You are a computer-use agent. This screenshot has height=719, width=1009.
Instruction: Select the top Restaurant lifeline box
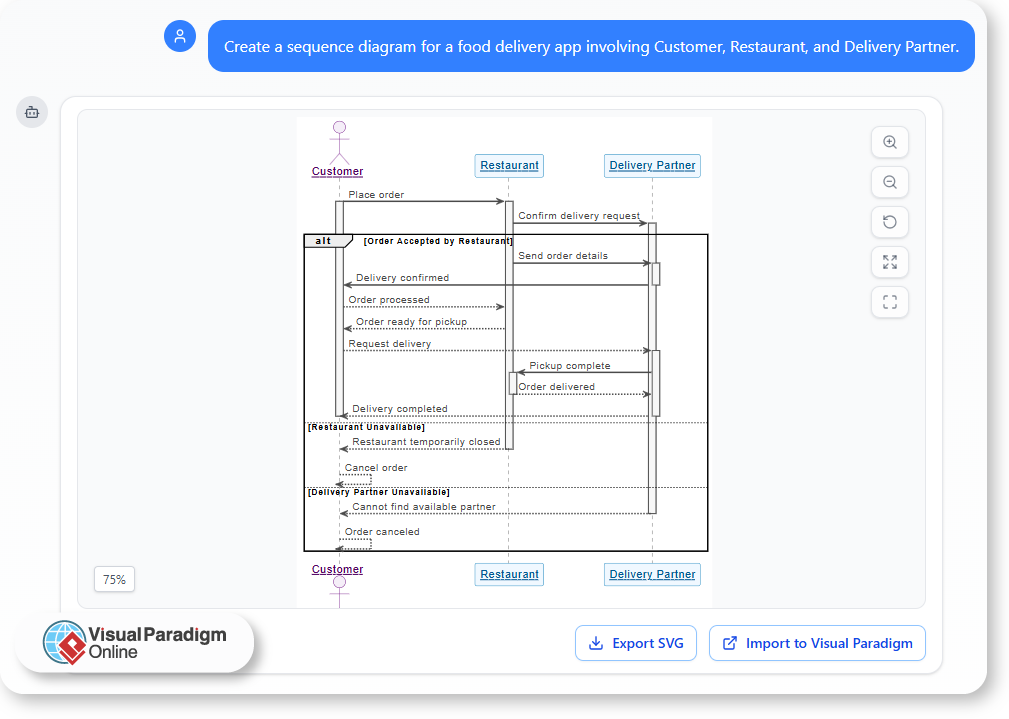(509, 165)
